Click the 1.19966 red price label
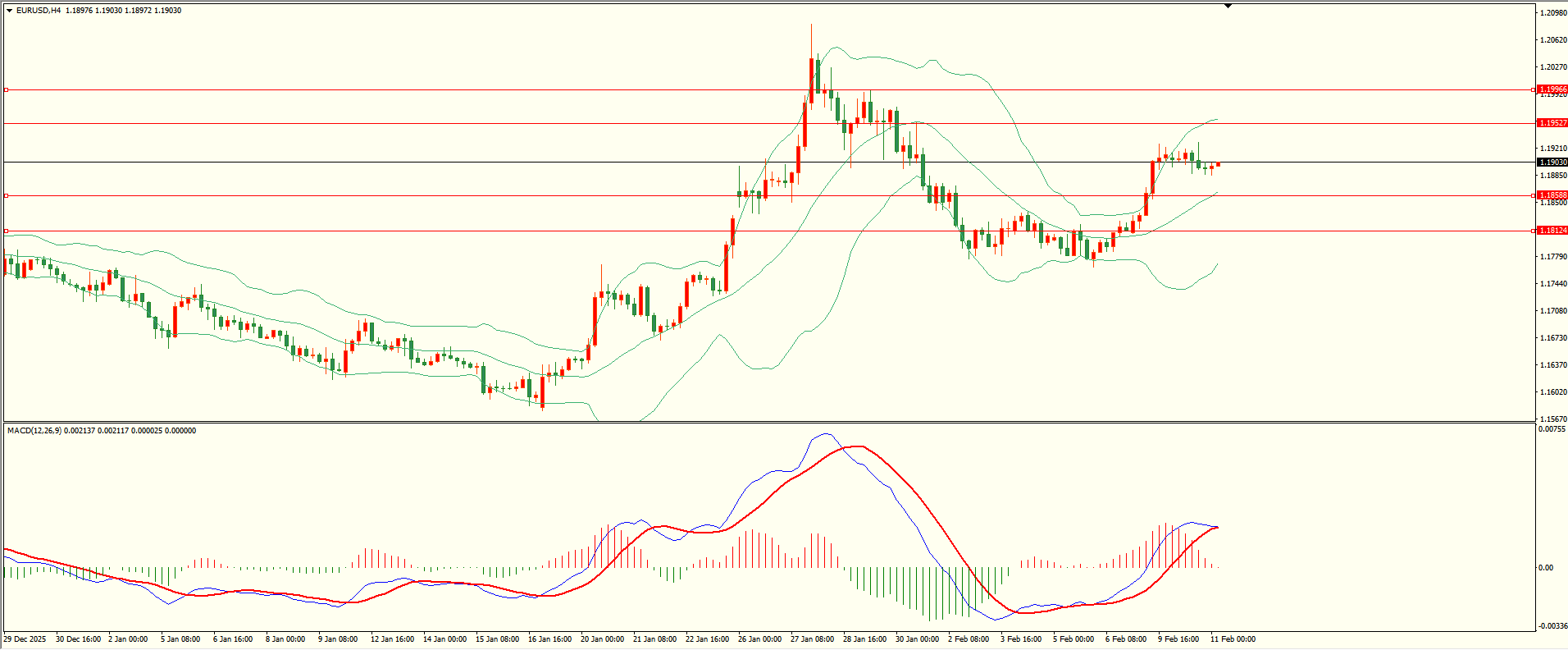Screen dimensions: 1568x650 tap(1552, 89)
